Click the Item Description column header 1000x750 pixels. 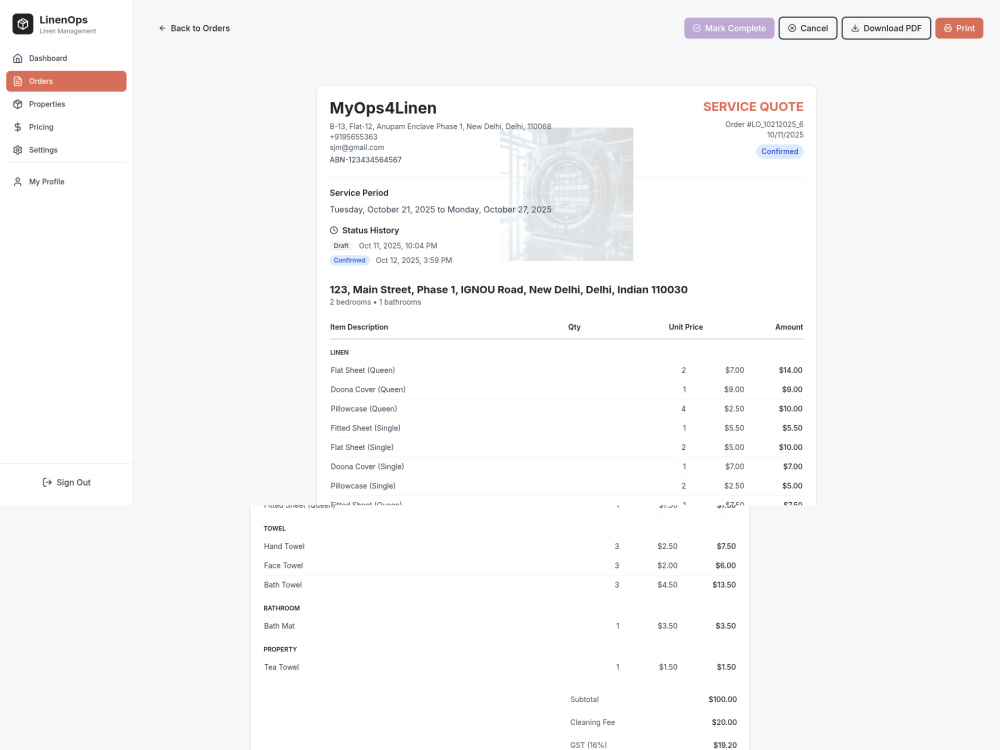[x=358, y=327]
